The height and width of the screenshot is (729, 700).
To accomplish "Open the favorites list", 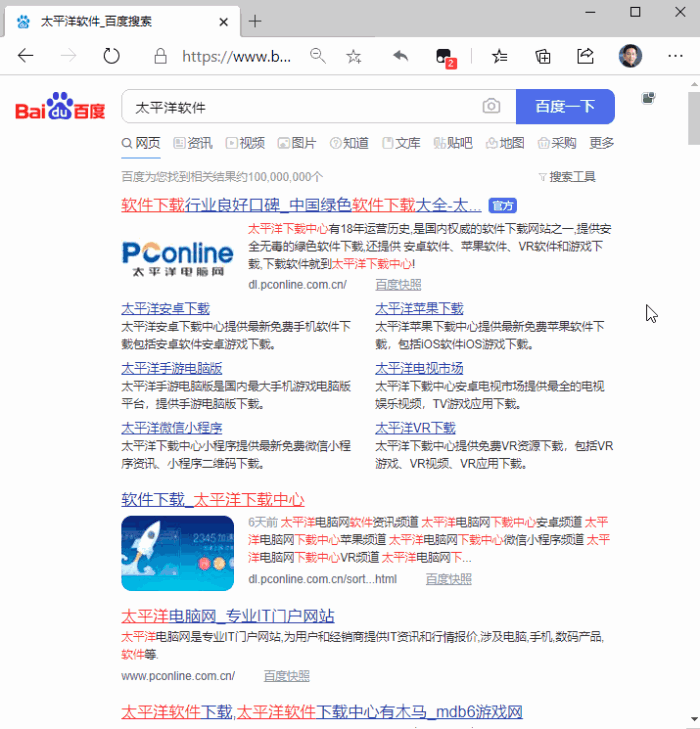I will 500,56.
